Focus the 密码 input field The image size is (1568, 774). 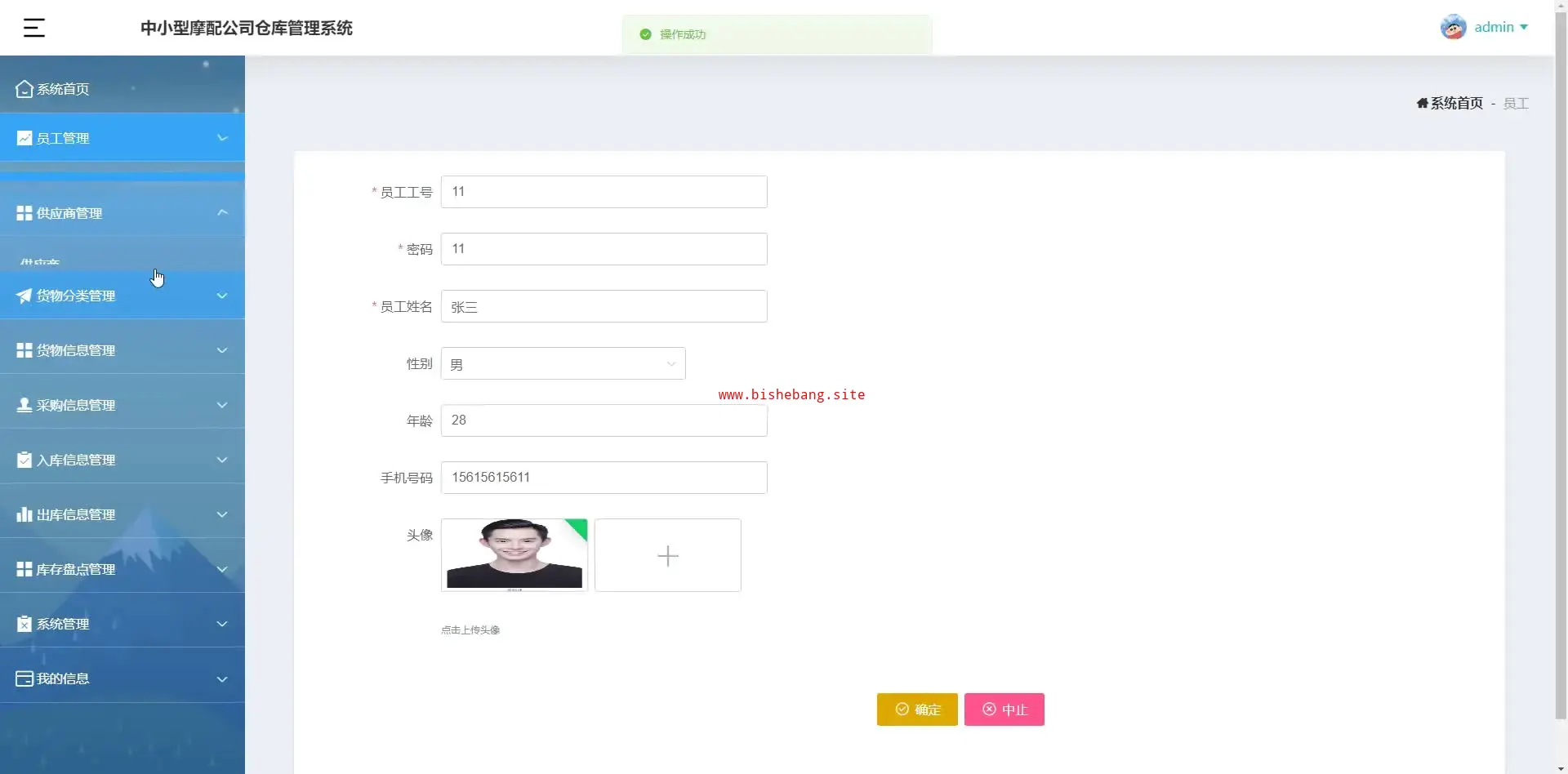[604, 249]
